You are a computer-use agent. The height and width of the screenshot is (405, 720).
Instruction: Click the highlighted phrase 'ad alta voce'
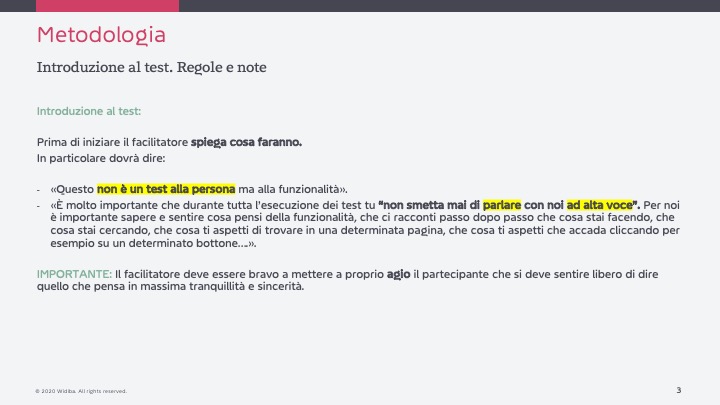click(x=599, y=205)
